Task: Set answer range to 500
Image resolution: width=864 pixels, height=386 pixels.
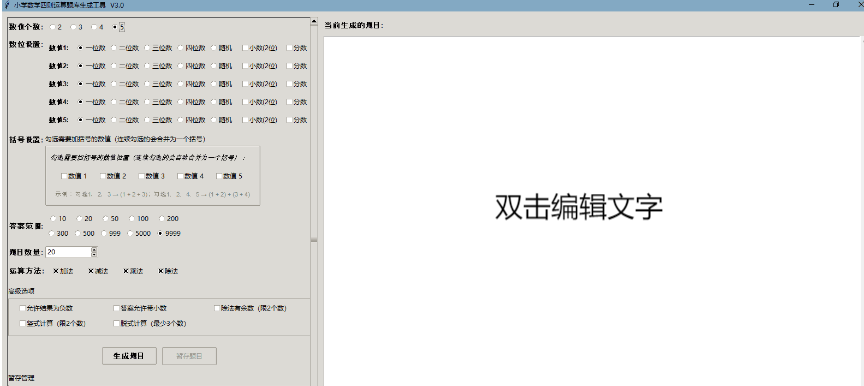Action: (78, 233)
